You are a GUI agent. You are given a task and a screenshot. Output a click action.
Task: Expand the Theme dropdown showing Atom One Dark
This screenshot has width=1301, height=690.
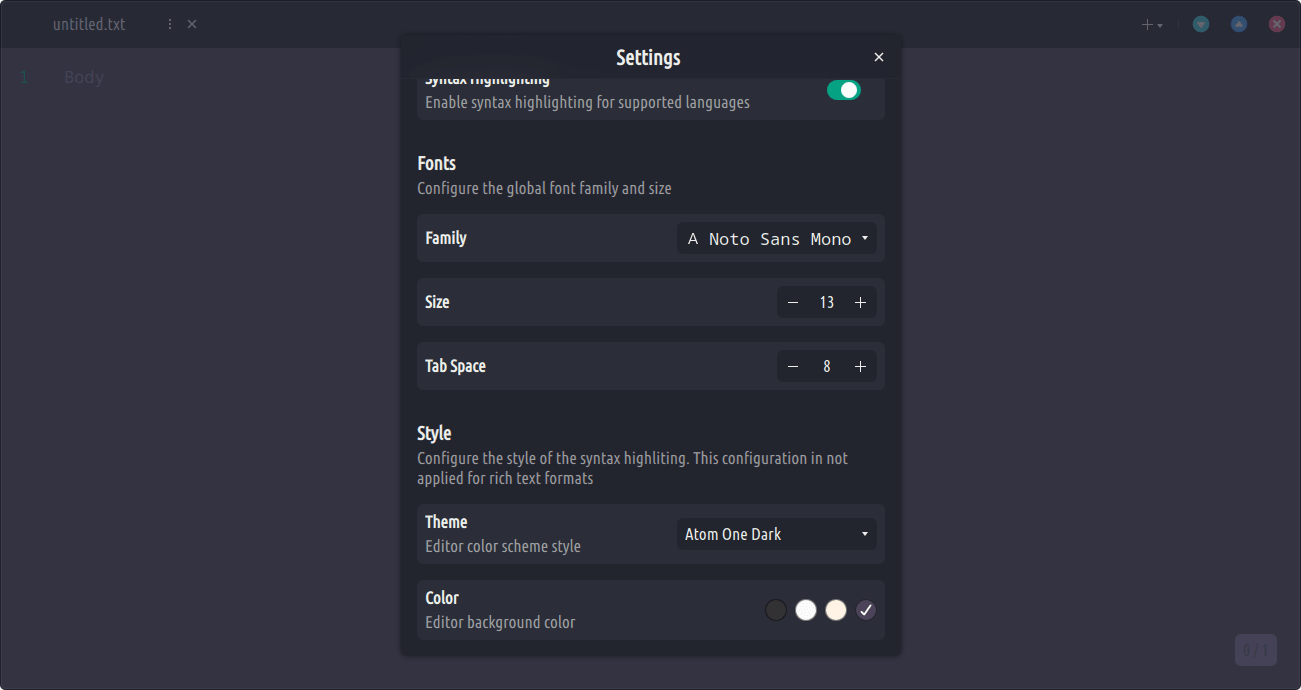coord(777,534)
